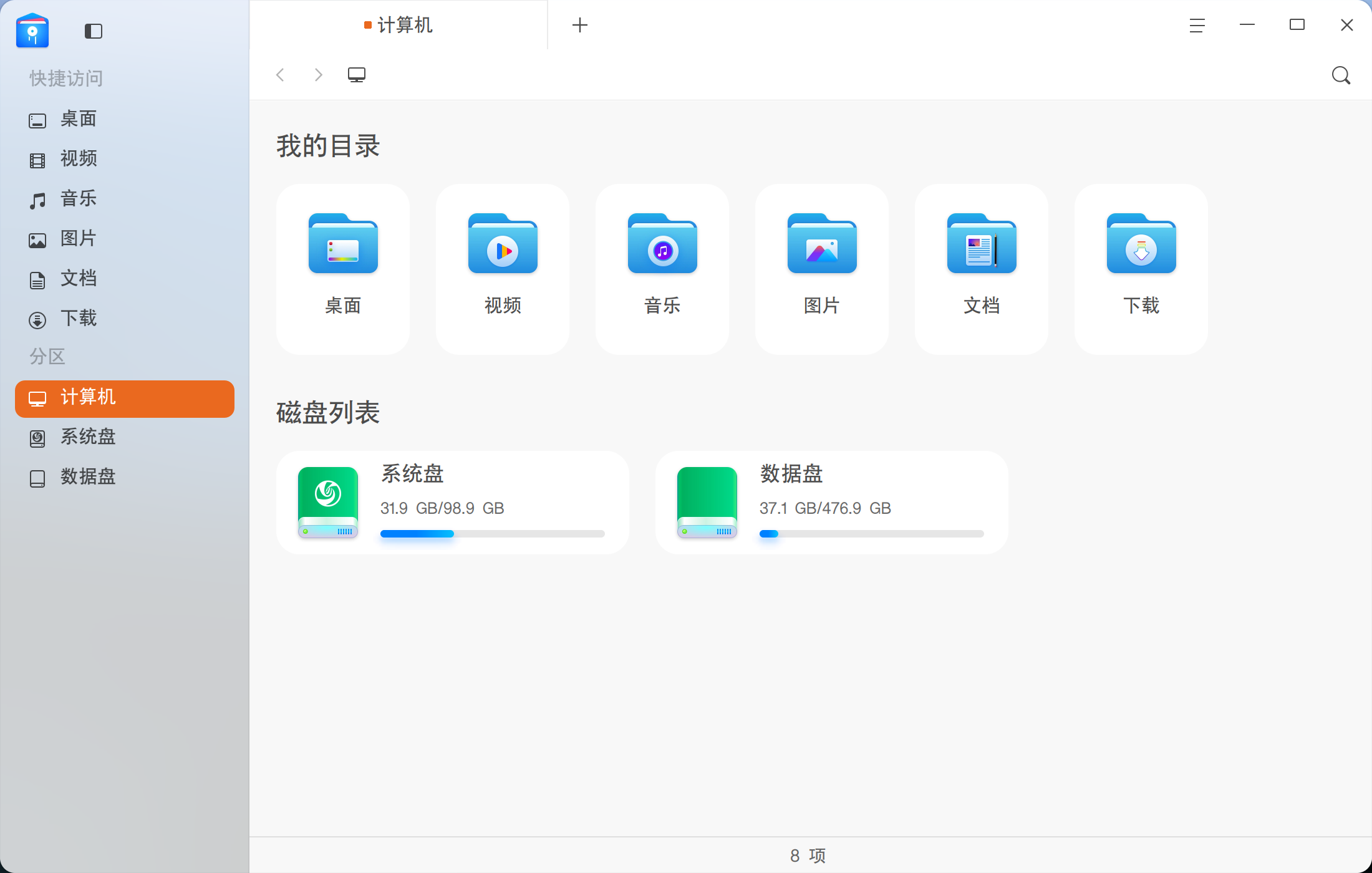Image resolution: width=1372 pixels, height=873 pixels.
Task: Open the 文档 folder from my directory
Action: tap(981, 268)
